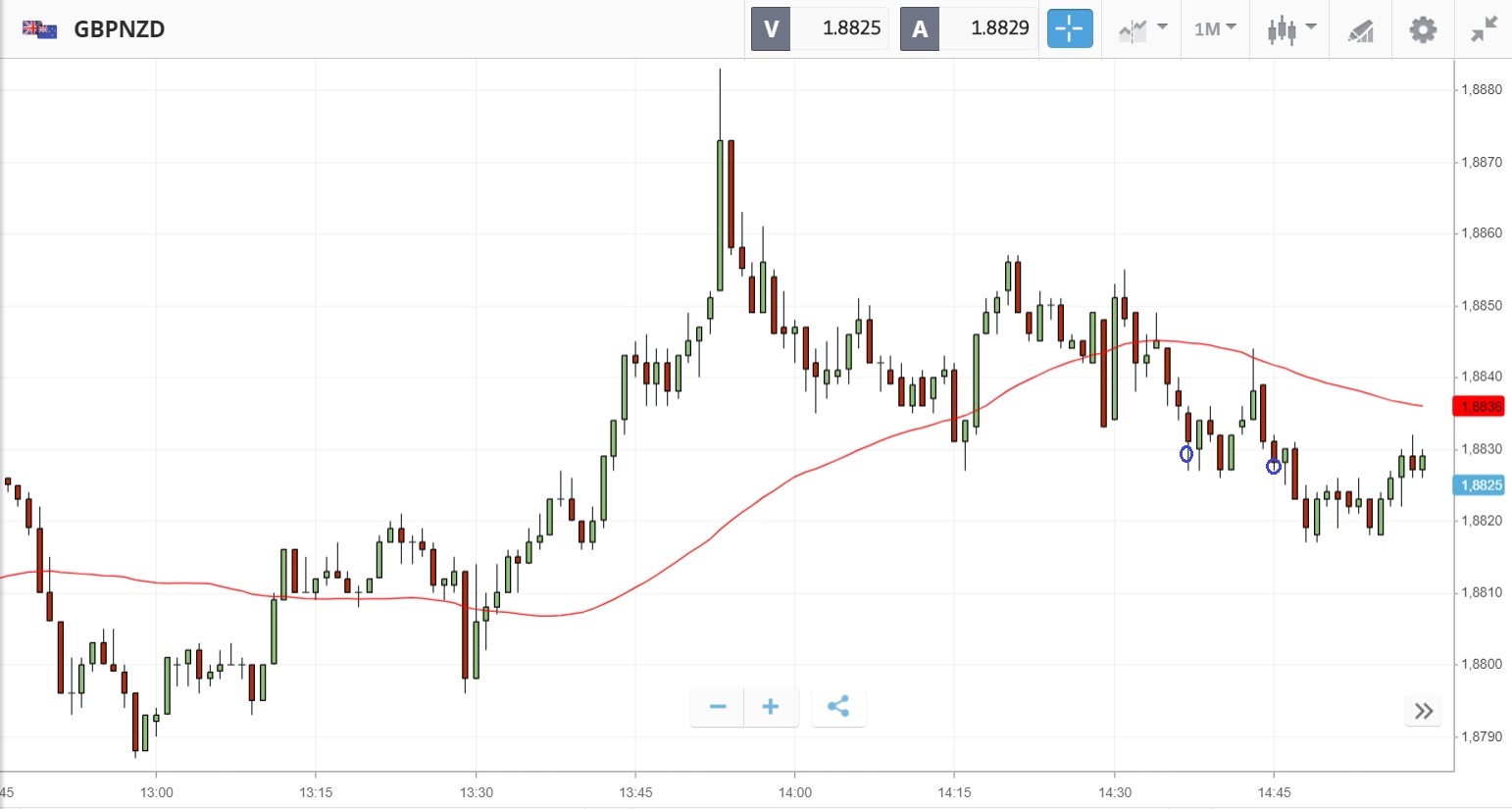The height and width of the screenshot is (809, 1512).
Task: Click the red 1.8836 moving average label
Action: pos(1480,407)
